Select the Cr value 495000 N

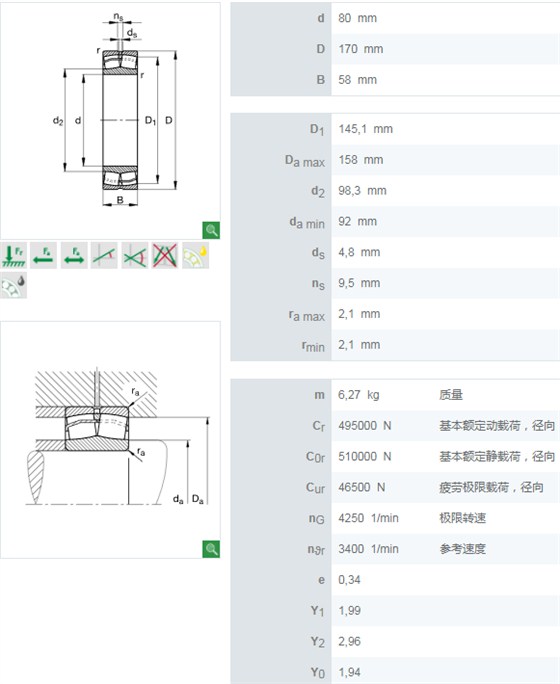(365, 426)
